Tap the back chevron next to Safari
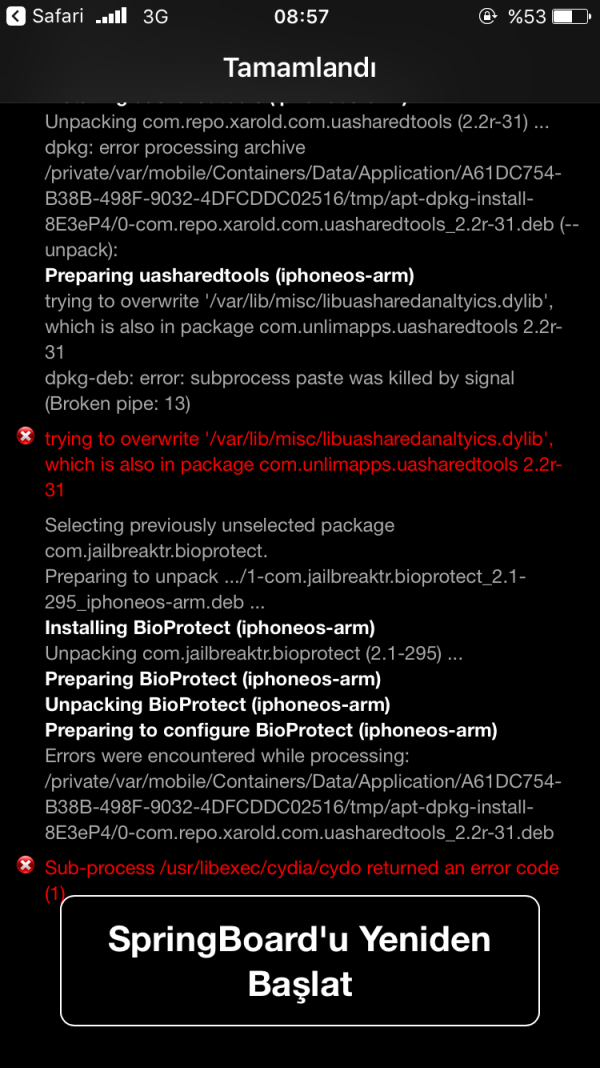600x1068 pixels. click(x=15, y=17)
